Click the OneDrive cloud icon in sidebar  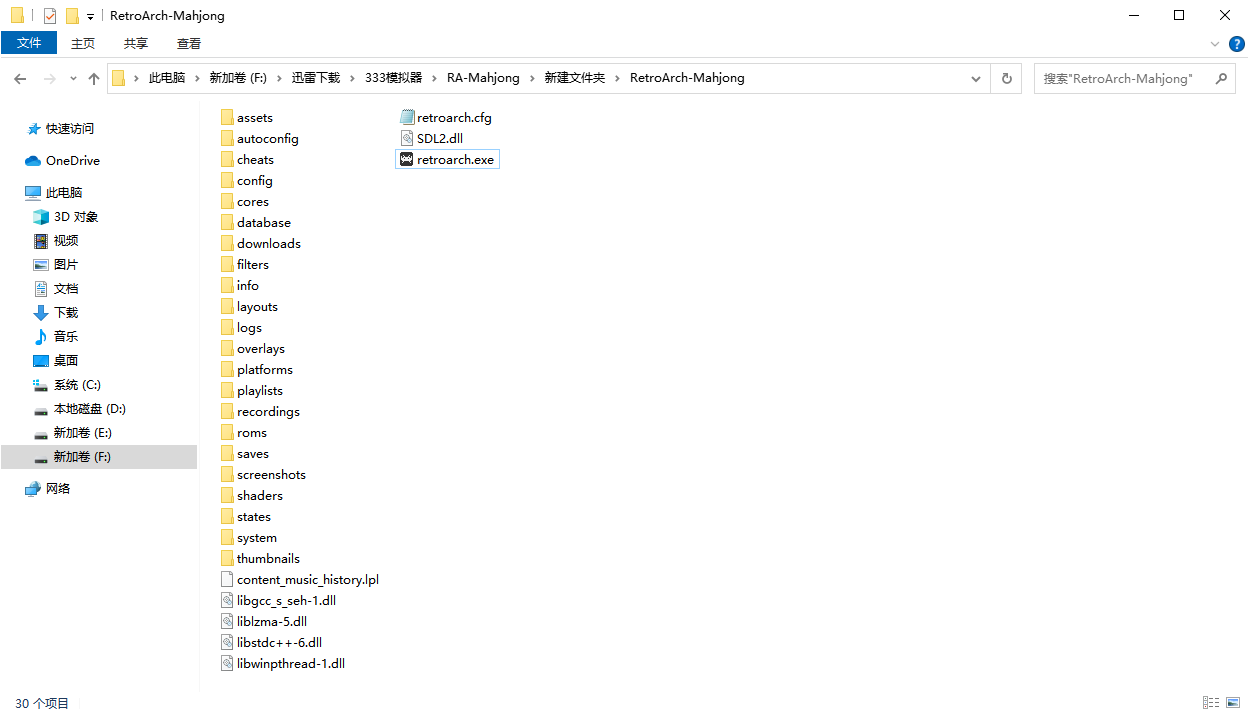click(33, 160)
